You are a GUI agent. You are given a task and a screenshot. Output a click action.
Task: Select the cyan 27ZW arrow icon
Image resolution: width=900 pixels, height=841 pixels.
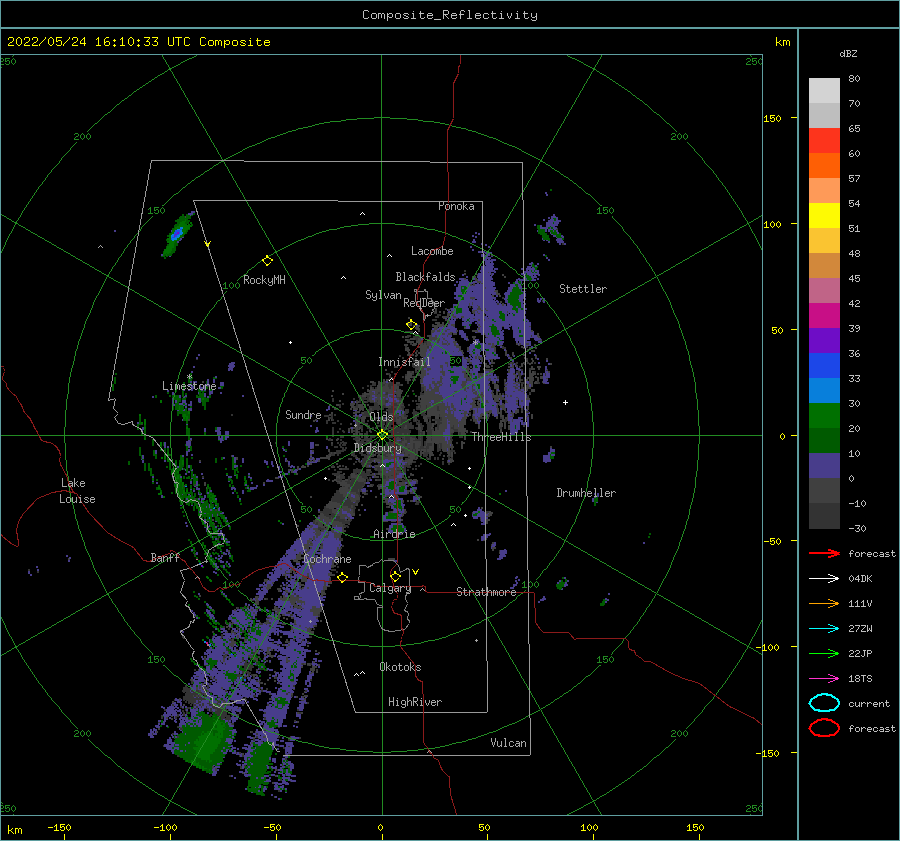(824, 629)
